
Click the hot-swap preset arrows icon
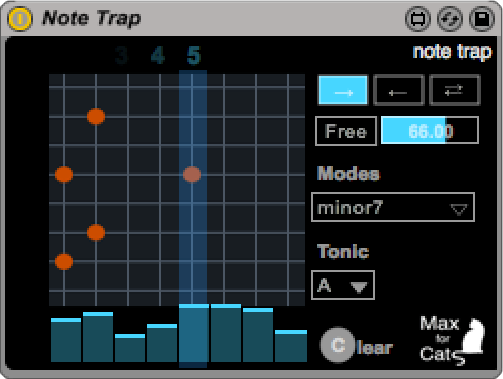[450, 19]
